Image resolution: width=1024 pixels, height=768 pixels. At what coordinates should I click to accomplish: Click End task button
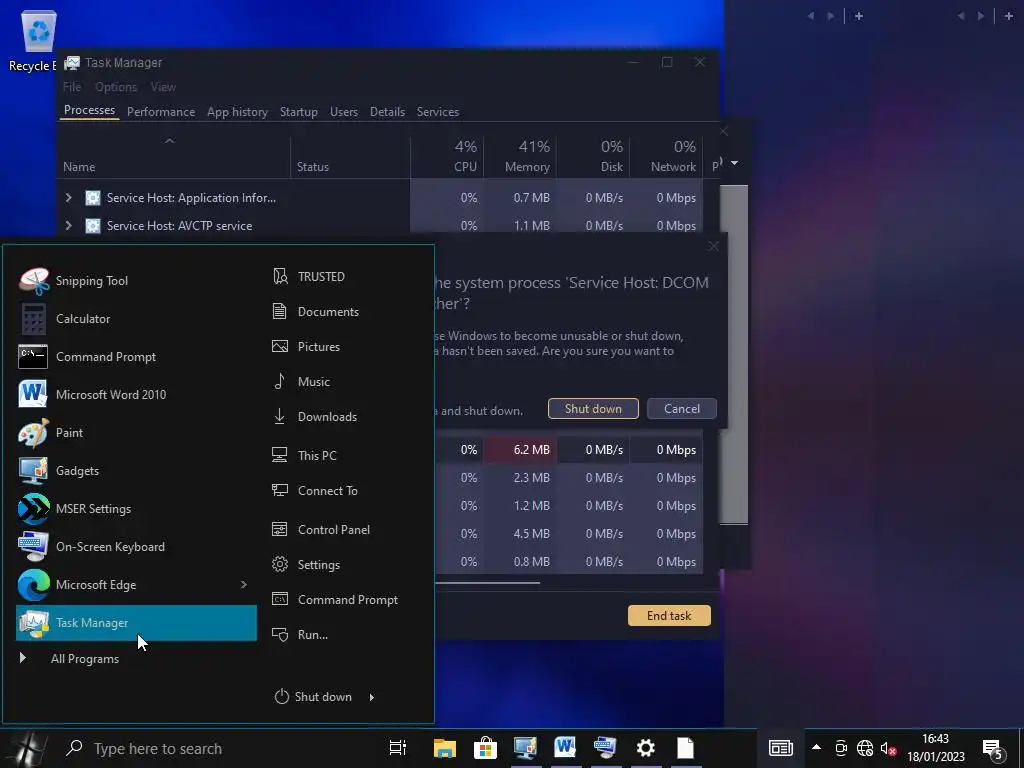pos(669,615)
